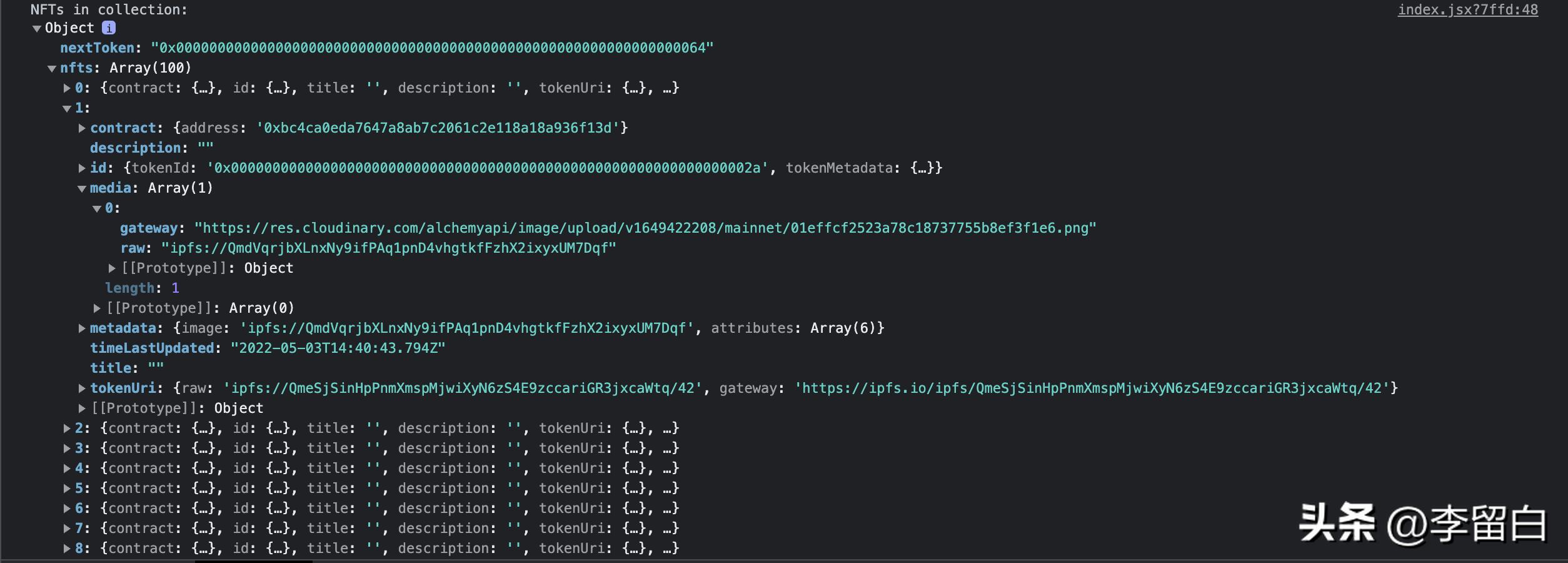Click the info icon next to Object

(x=109, y=28)
